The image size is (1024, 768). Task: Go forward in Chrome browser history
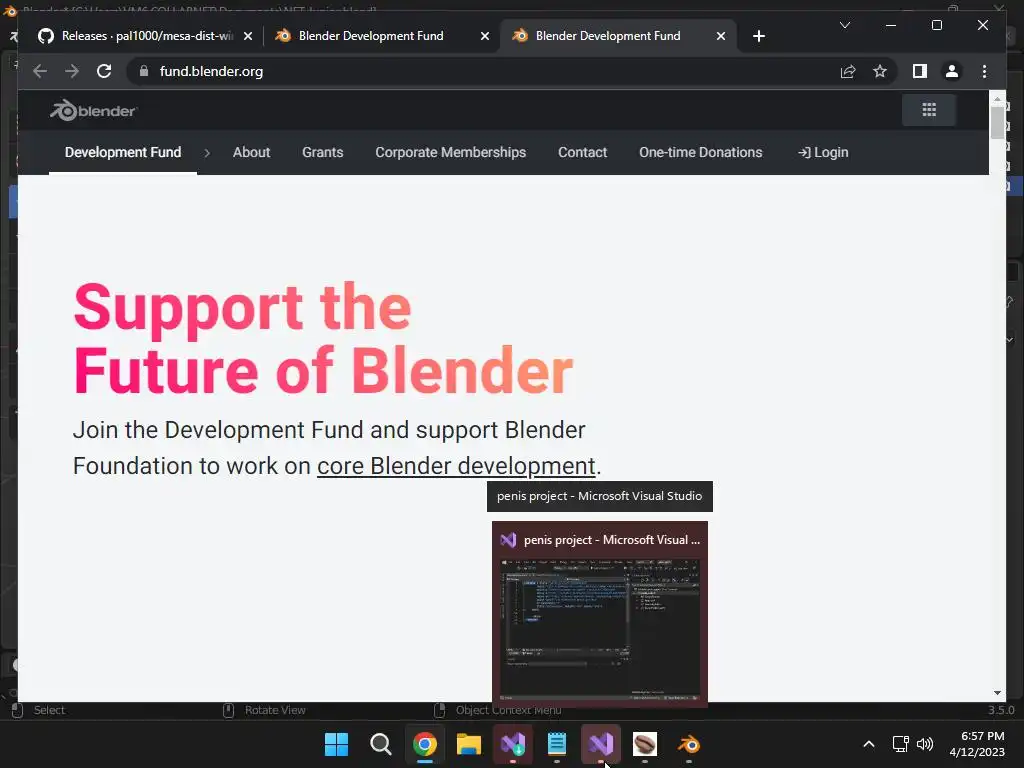click(72, 71)
